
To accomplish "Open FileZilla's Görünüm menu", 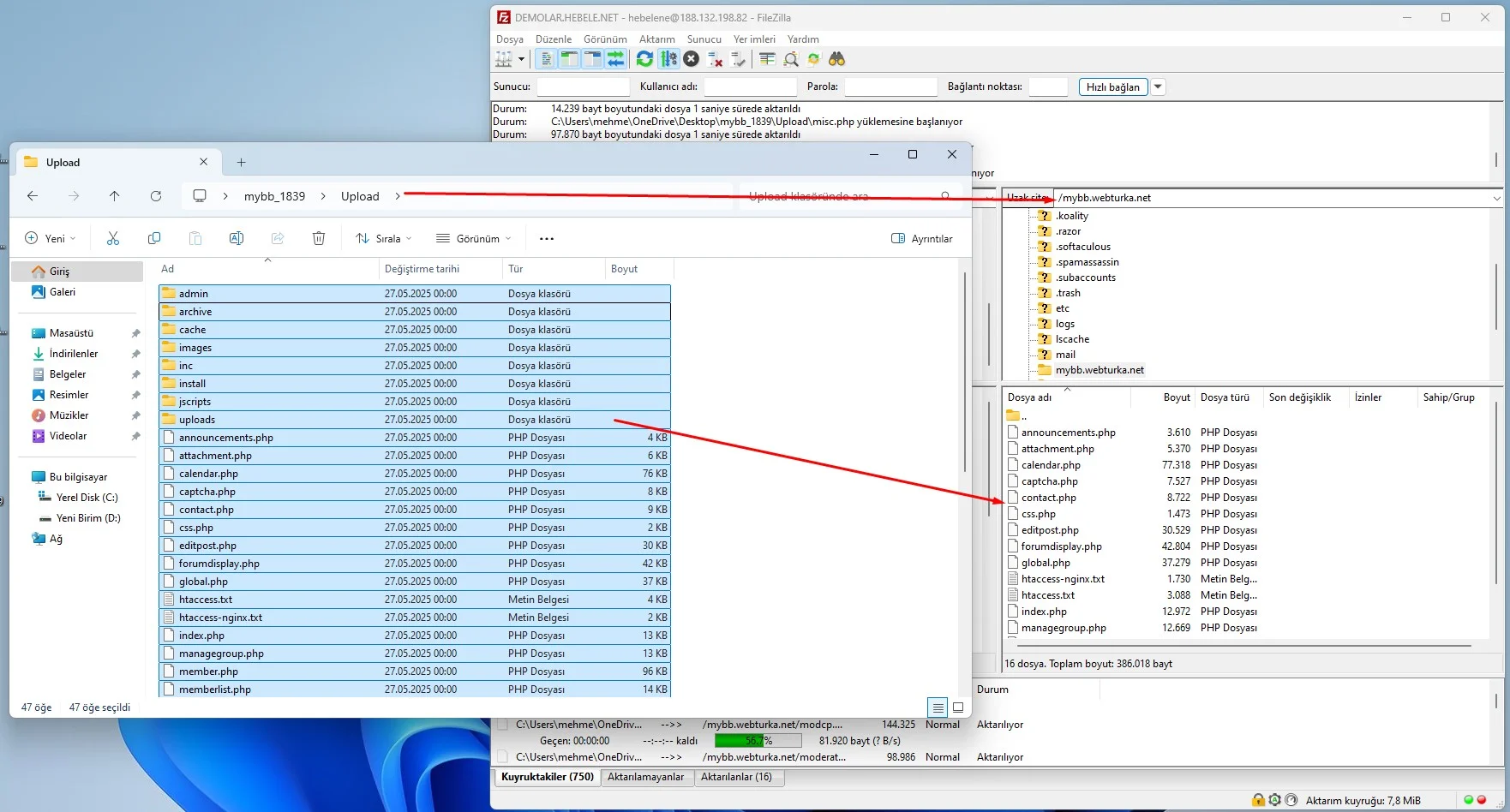I will coord(605,39).
